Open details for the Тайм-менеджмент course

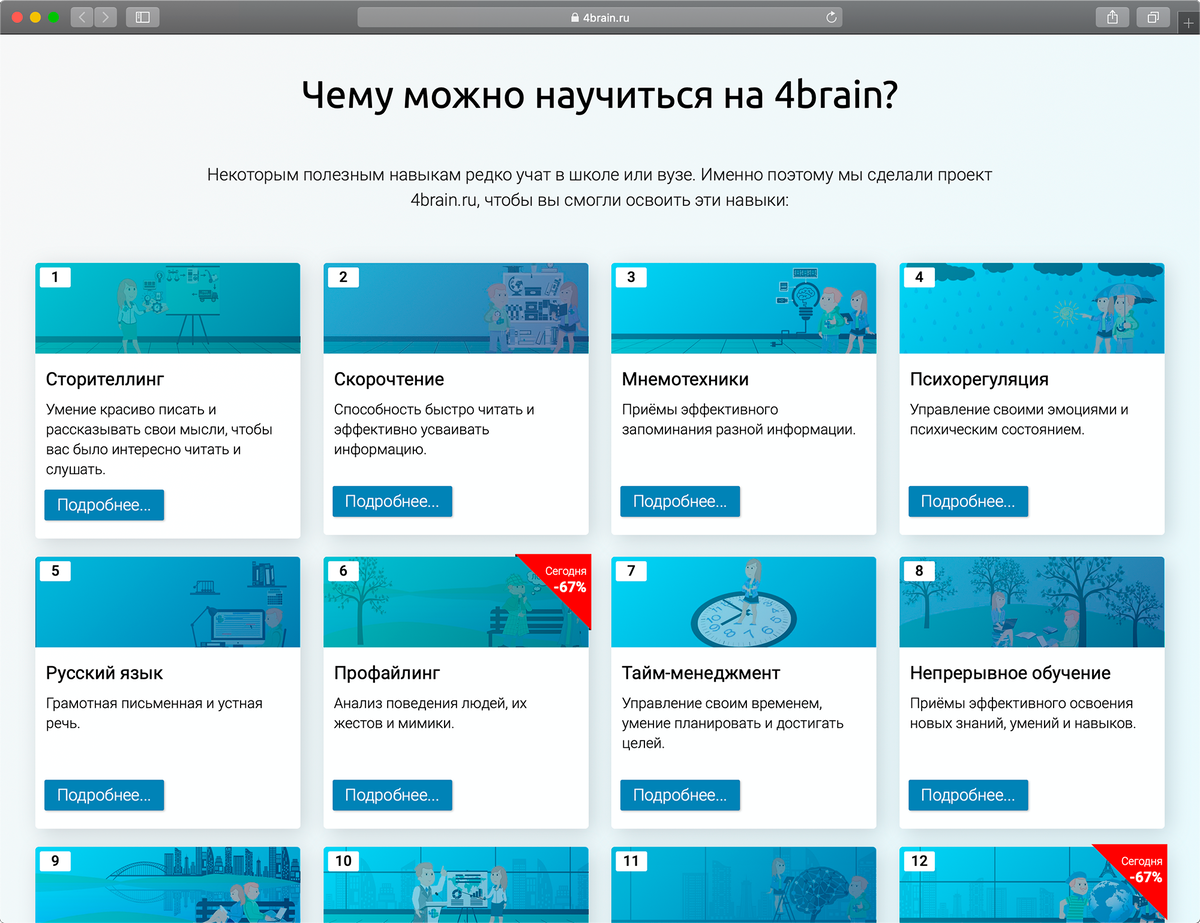pyautogui.click(x=680, y=795)
